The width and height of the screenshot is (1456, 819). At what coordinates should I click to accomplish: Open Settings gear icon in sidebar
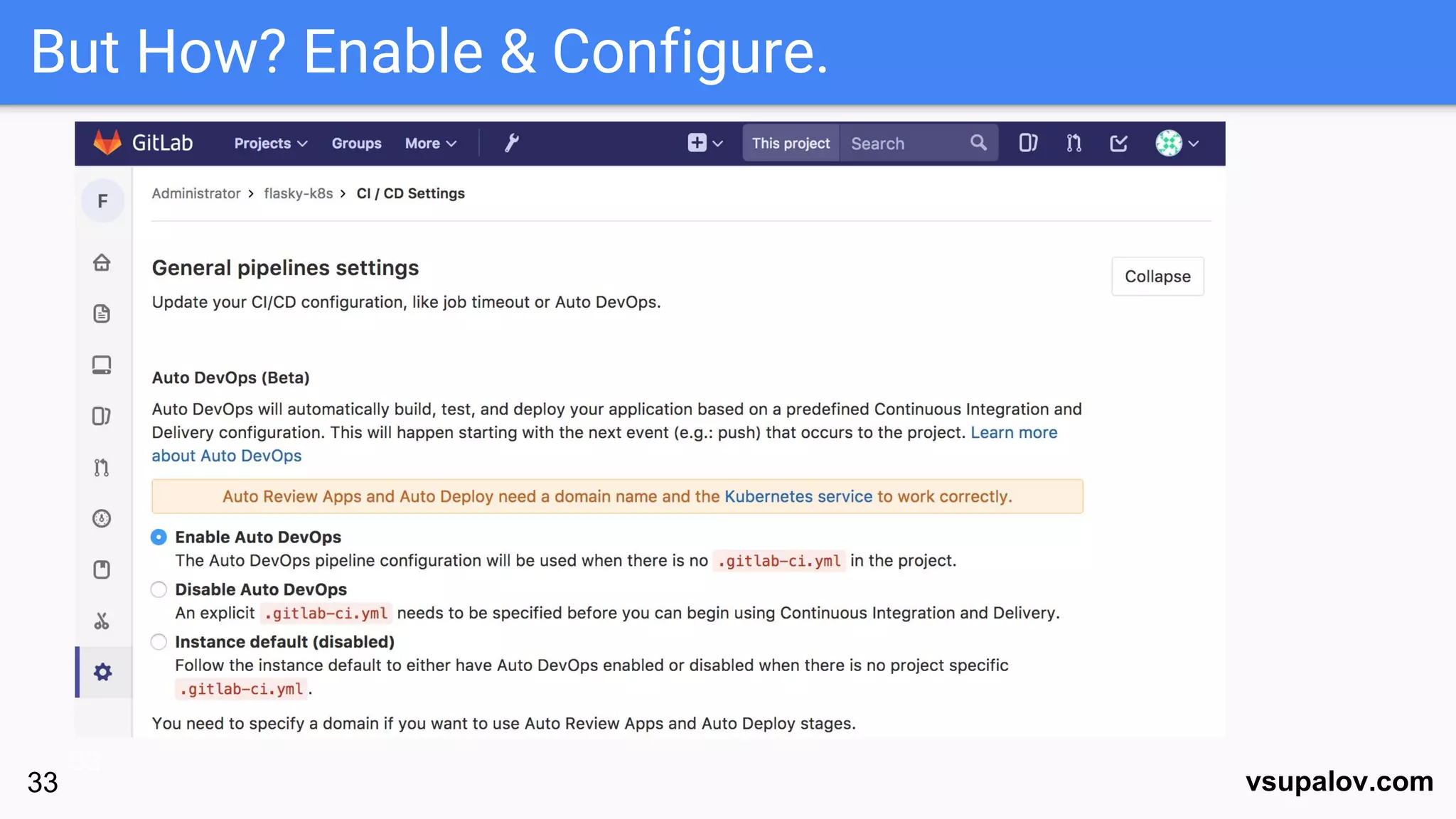click(x=103, y=672)
